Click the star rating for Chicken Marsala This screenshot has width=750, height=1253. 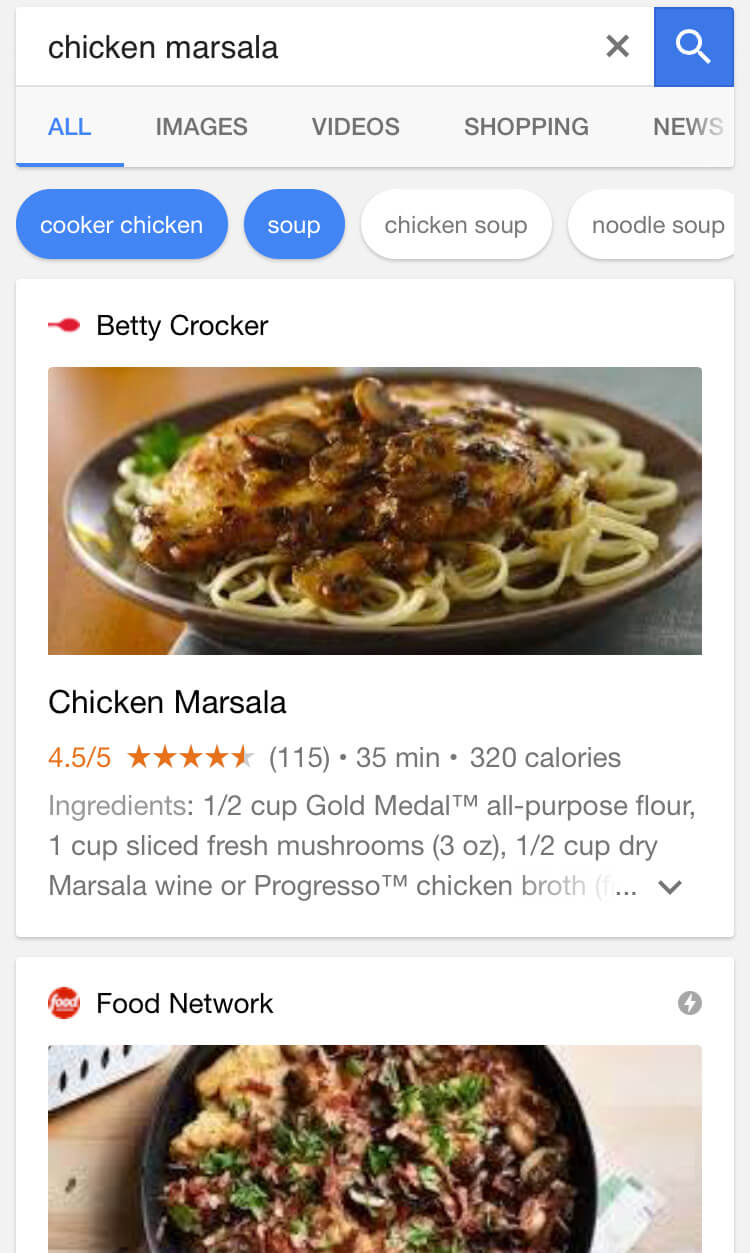tap(190, 758)
